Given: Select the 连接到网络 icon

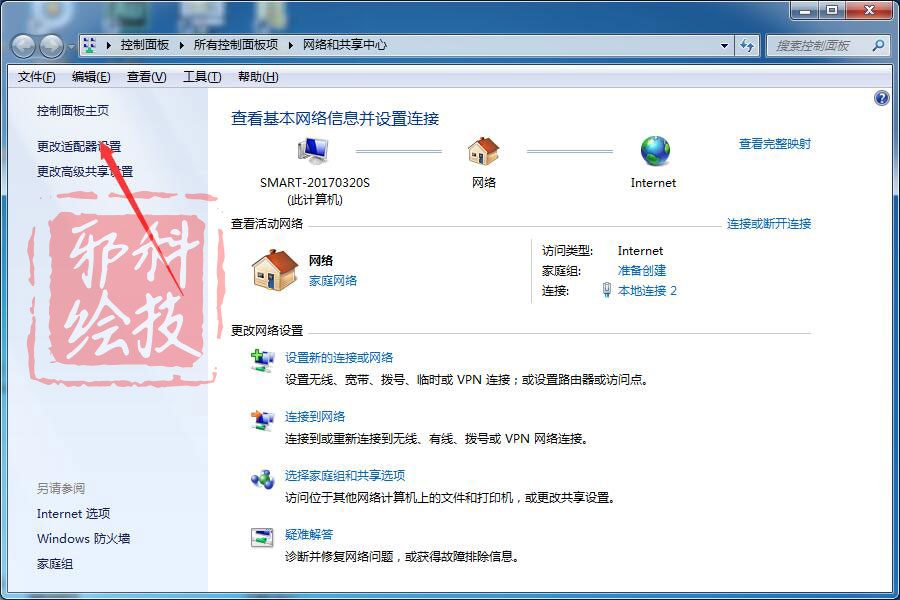Looking at the screenshot, I should pos(261,415).
